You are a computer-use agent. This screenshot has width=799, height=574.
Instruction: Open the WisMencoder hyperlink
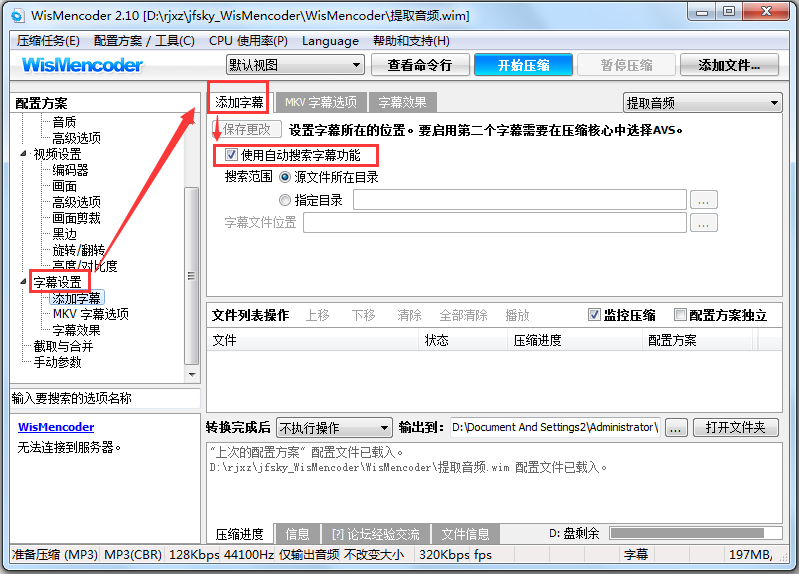[x=56, y=427]
